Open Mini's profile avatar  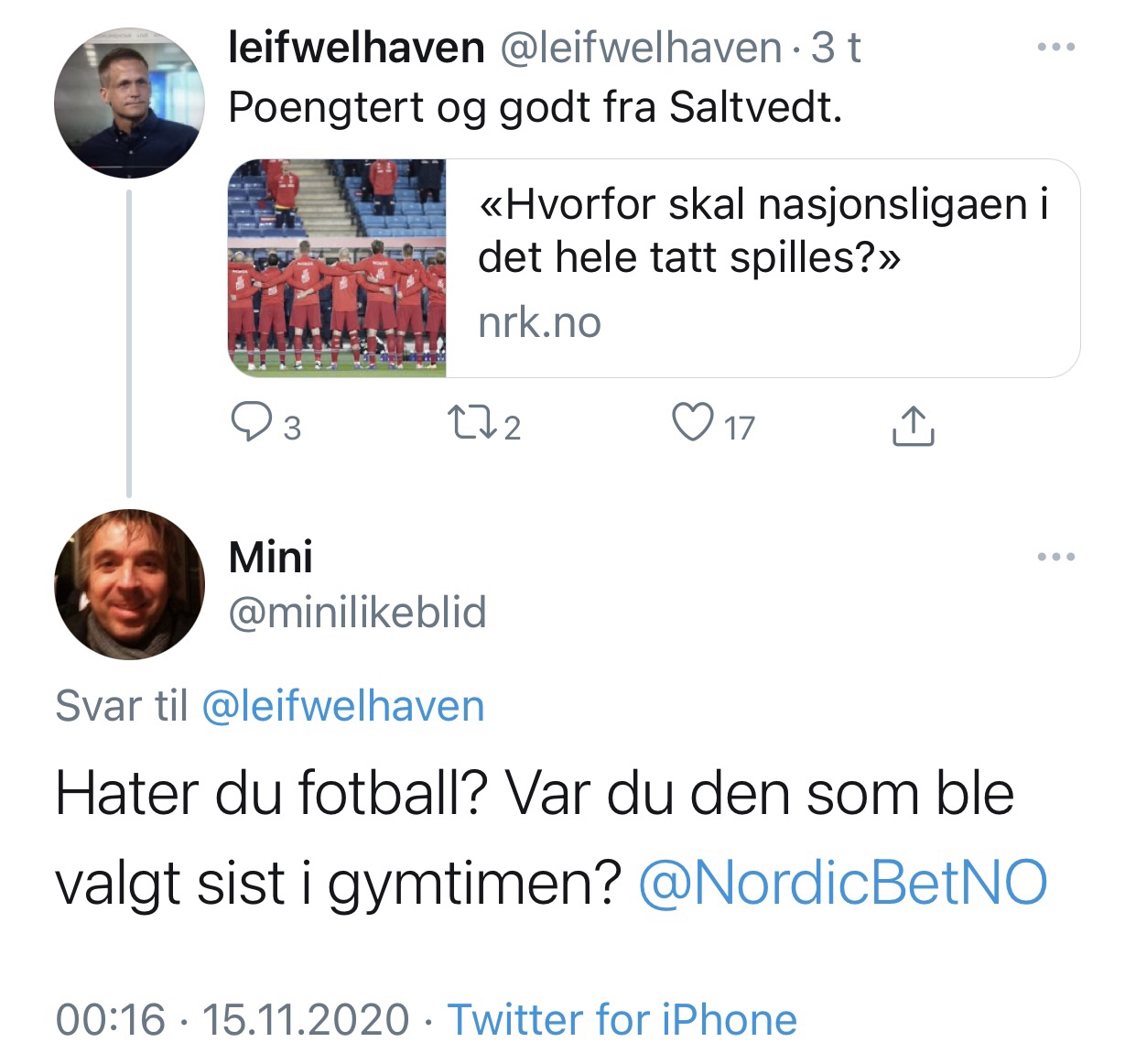[129, 584]
